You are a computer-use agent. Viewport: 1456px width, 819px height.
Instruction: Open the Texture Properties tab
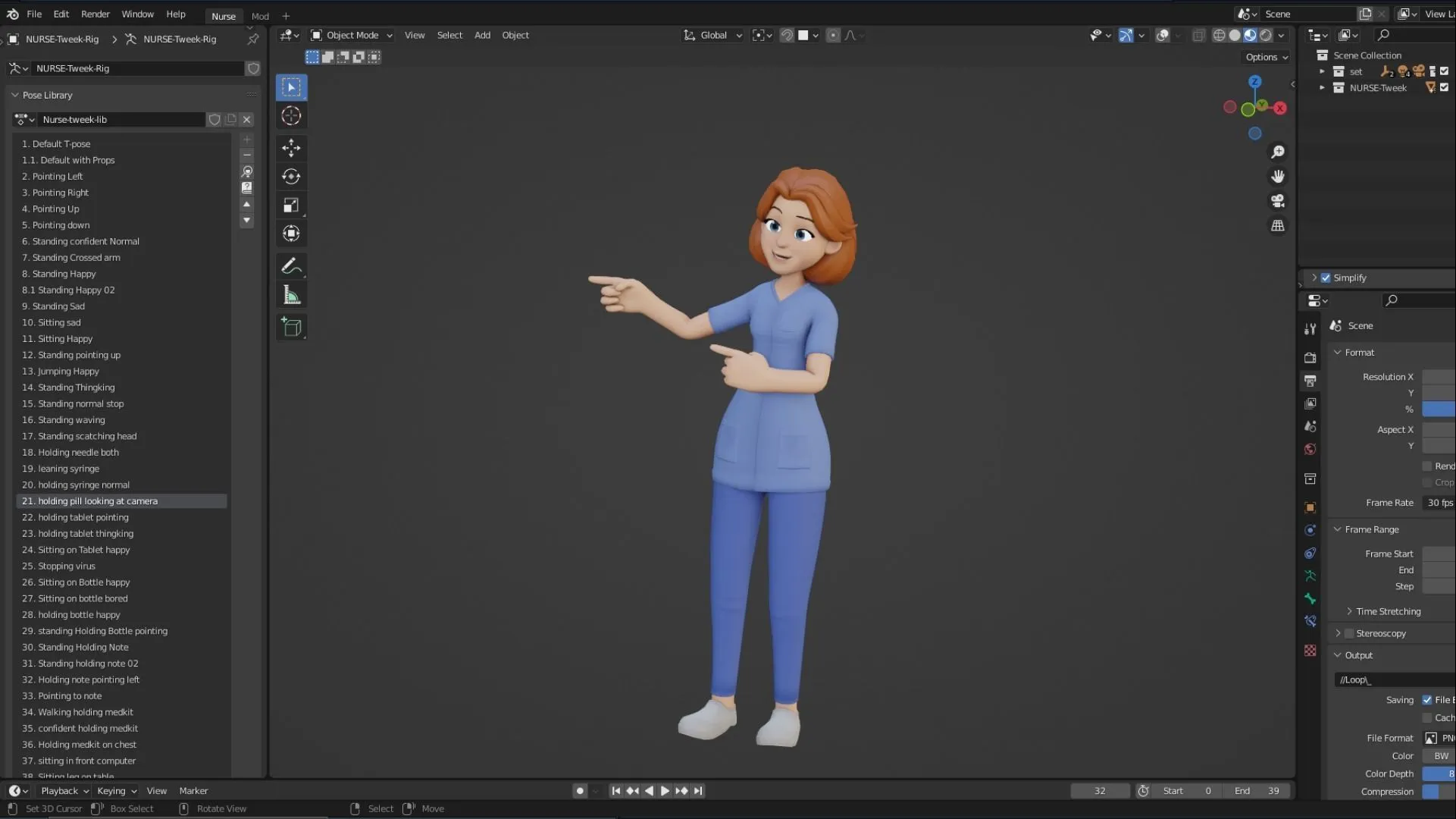[x=1310, y=651]
